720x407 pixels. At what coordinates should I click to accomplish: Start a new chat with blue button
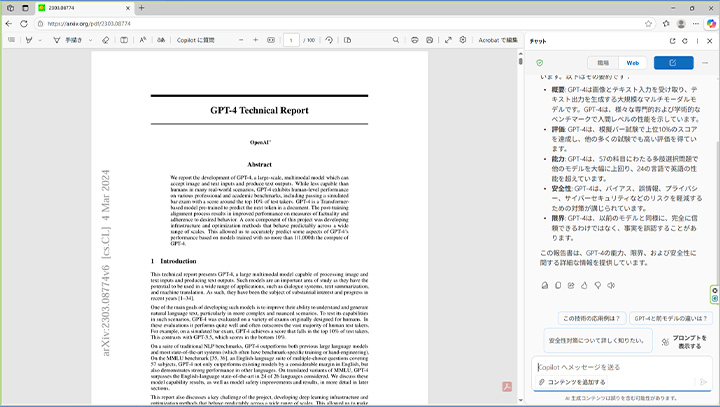pyautogui.click(x=673, y=63)
